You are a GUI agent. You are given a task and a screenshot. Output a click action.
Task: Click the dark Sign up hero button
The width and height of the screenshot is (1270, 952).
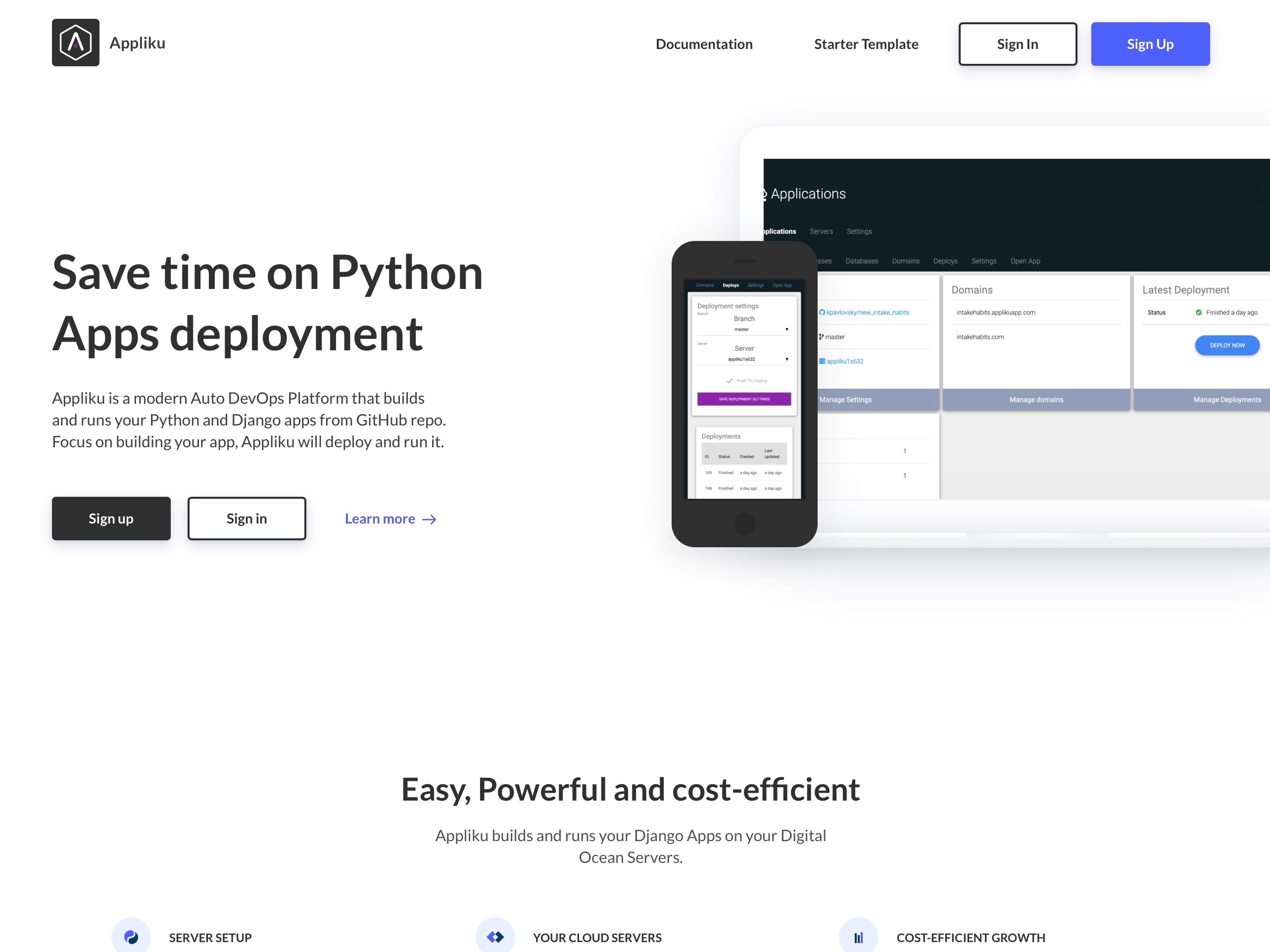(x=111, y=518)
